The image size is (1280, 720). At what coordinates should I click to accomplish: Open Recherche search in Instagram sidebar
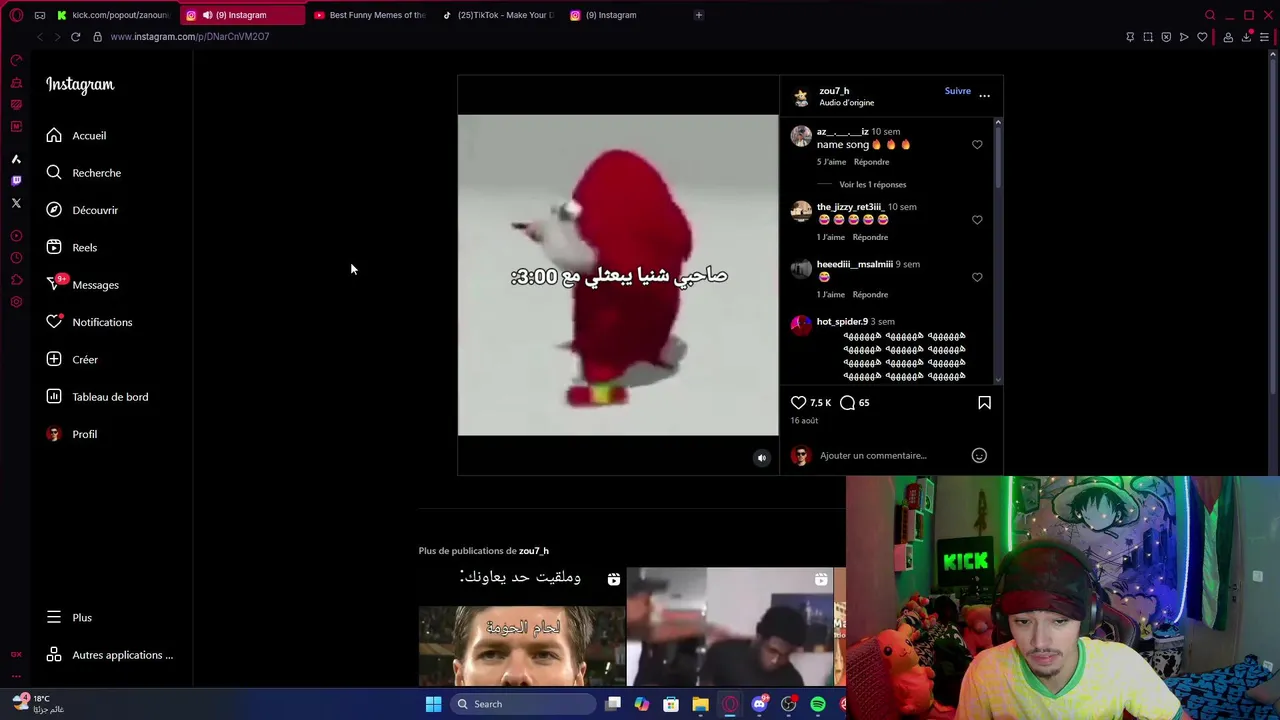click(83, 173)
